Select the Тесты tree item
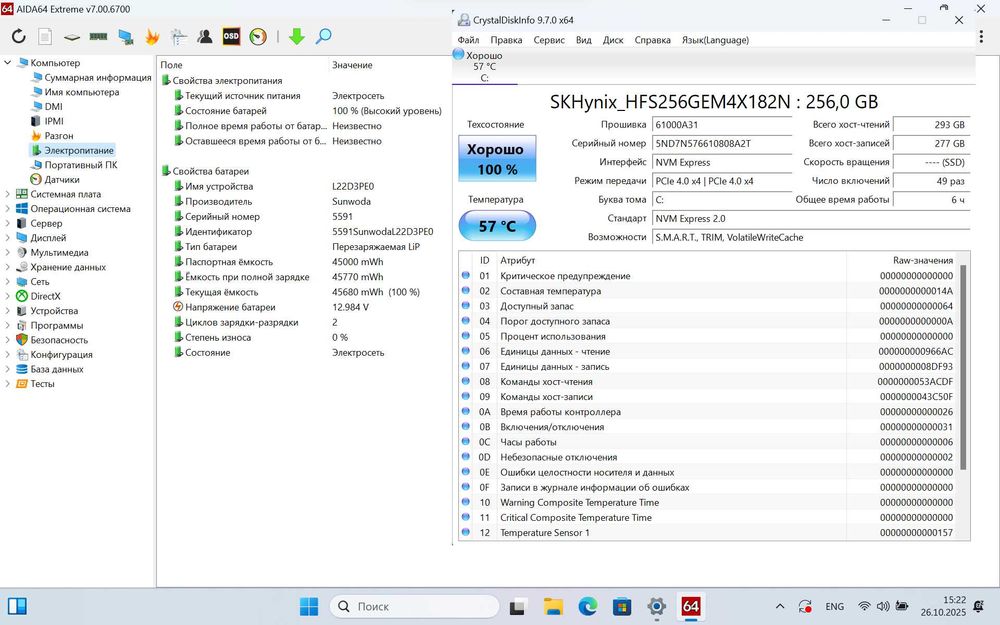 42,384
